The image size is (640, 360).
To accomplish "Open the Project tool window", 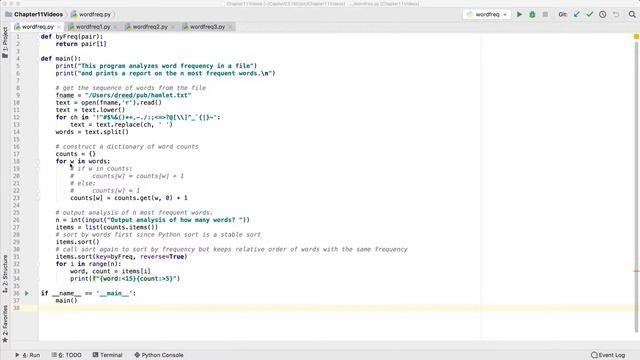I will pos(5,42).
